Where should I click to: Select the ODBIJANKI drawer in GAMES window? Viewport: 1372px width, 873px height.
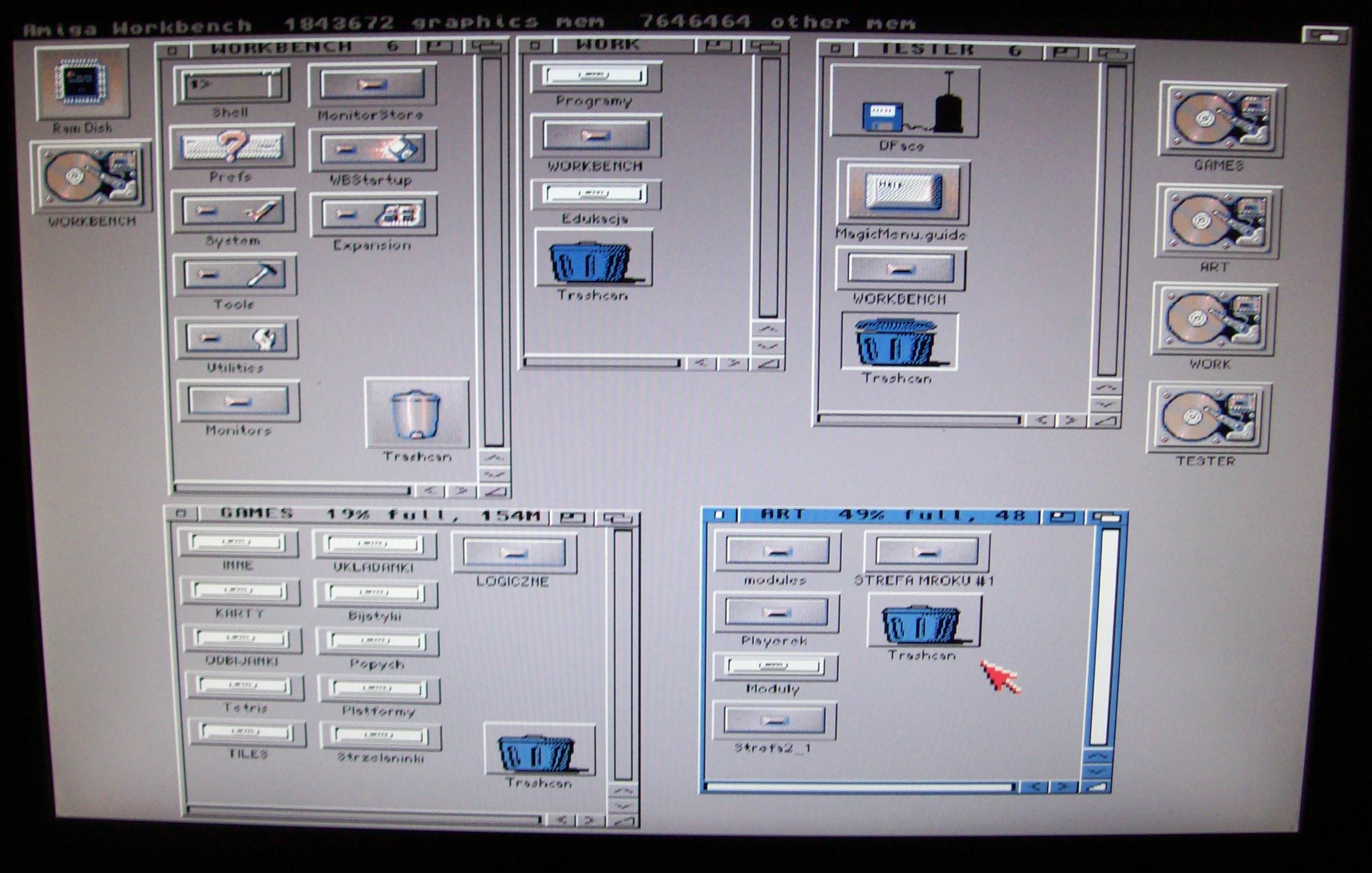pyautogui.click(x=242, y=640)
